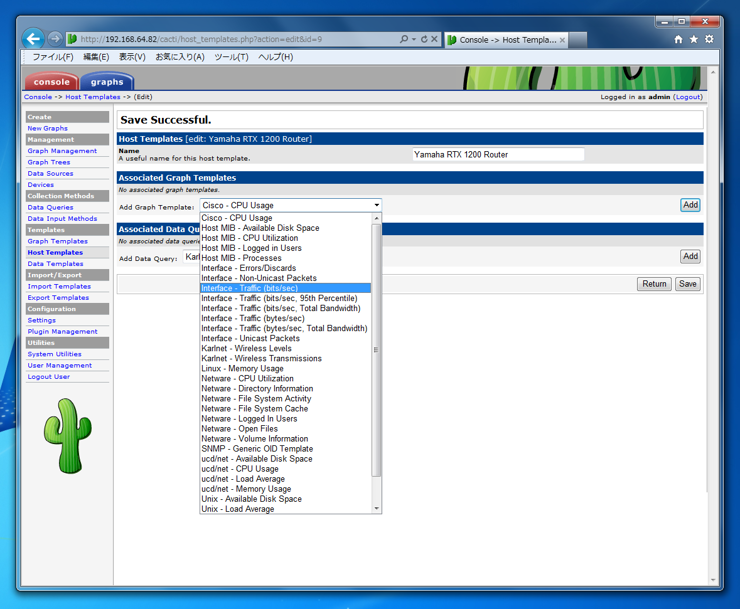Screen dimensions: 740x609
Task: Open Data Sources in sidebar
Action: click(x=50, y=173)
